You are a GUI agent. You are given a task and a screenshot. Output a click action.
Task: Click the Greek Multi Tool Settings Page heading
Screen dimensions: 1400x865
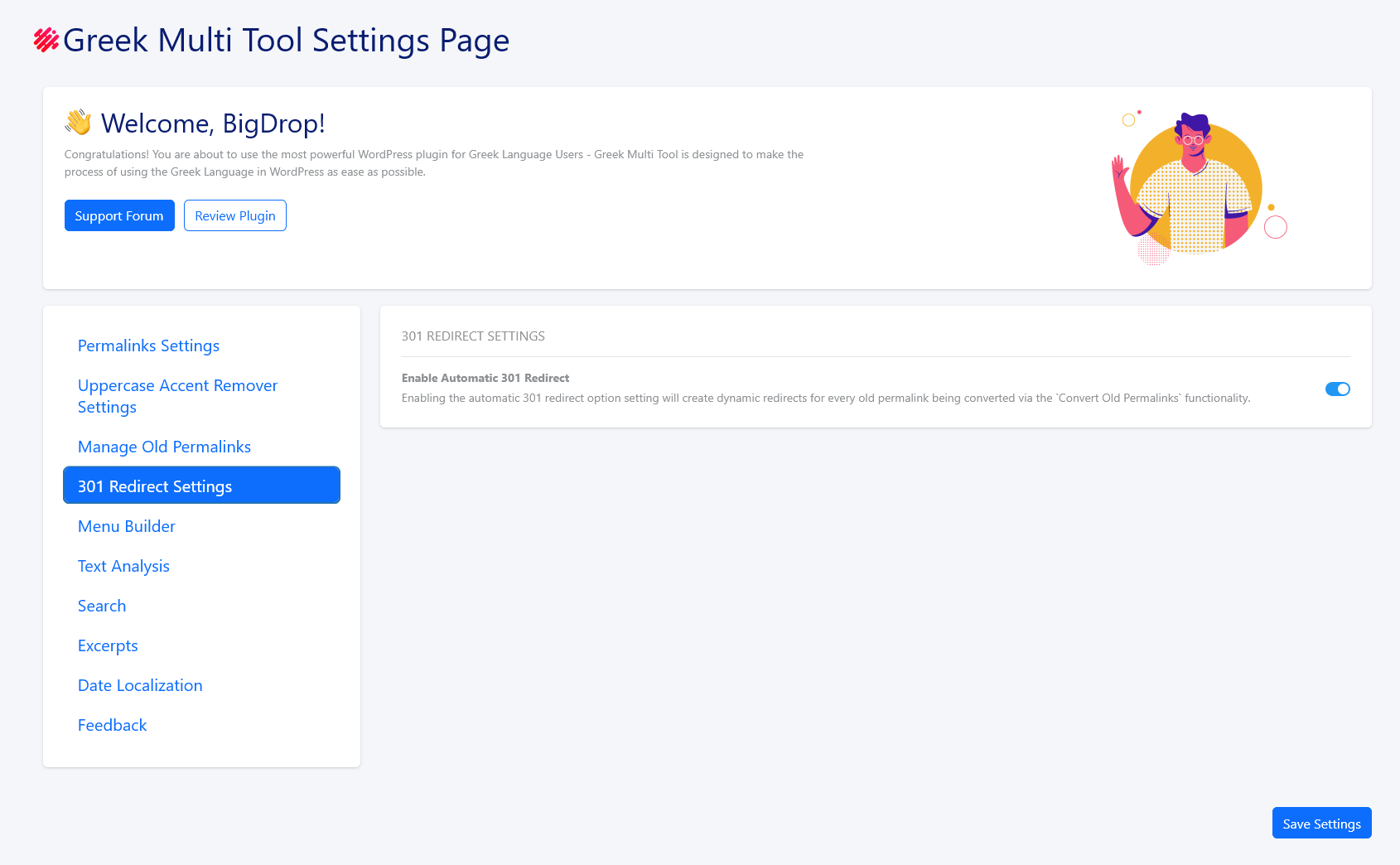[286, 40]
